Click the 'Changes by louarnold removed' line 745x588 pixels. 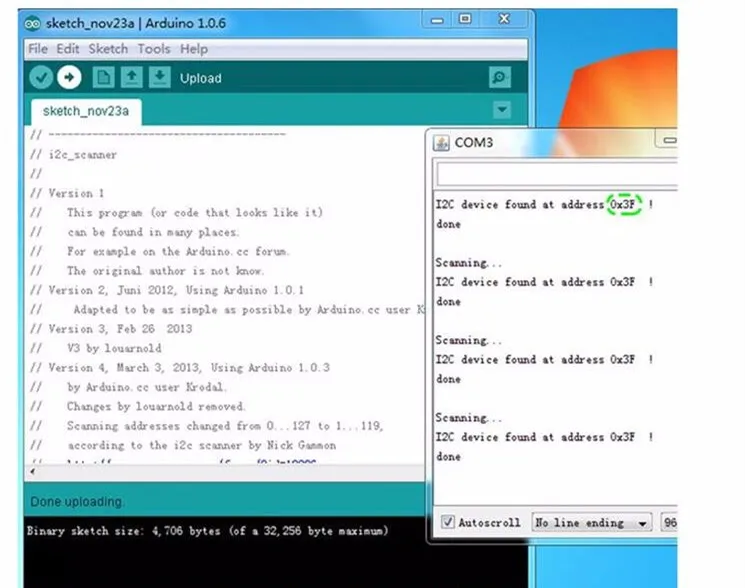(x=138, y=407)
